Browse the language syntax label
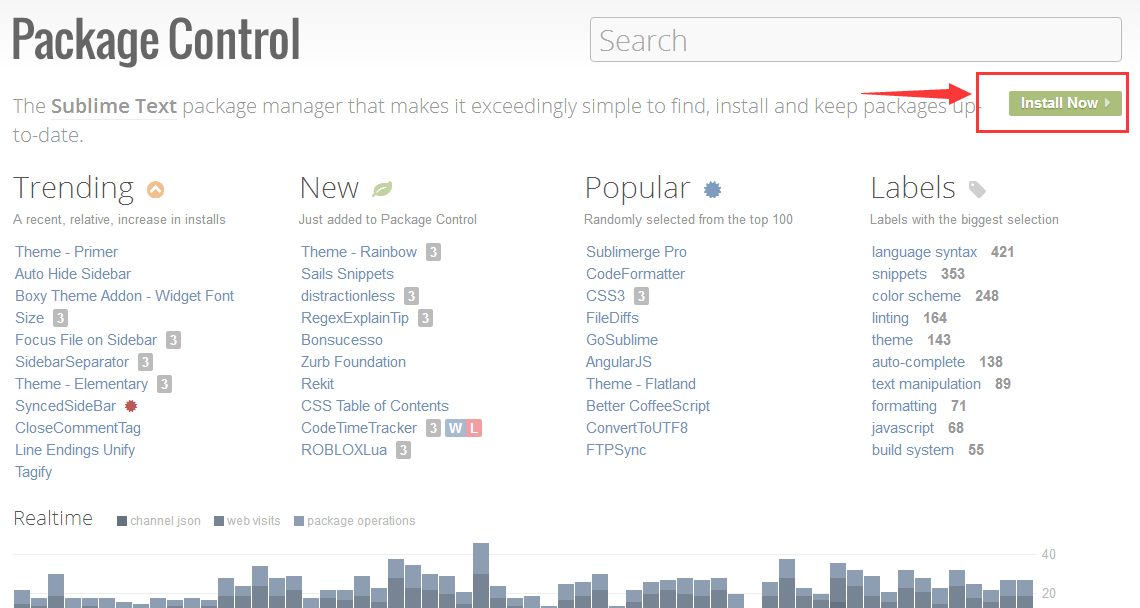The width and height of the screenshot is (1140, 608). pyautogui.click(x=924, y=252)
